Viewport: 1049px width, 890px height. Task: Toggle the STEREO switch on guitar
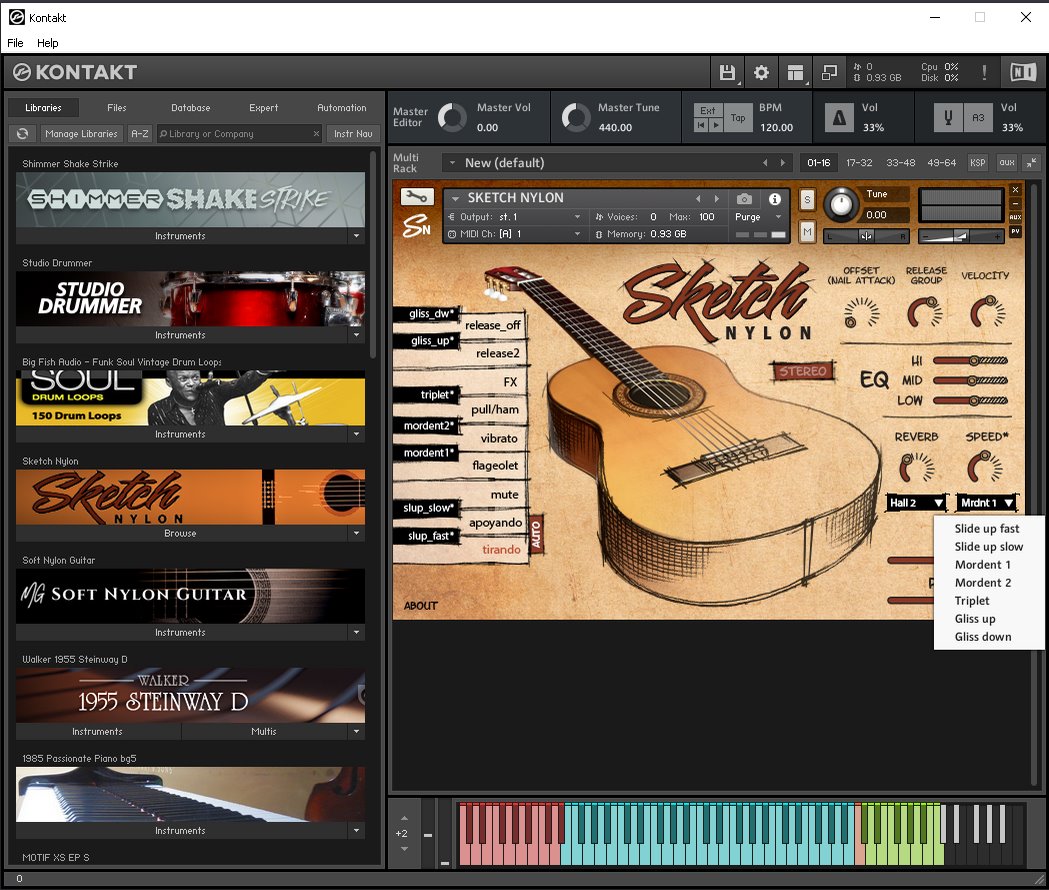(803, 372)
